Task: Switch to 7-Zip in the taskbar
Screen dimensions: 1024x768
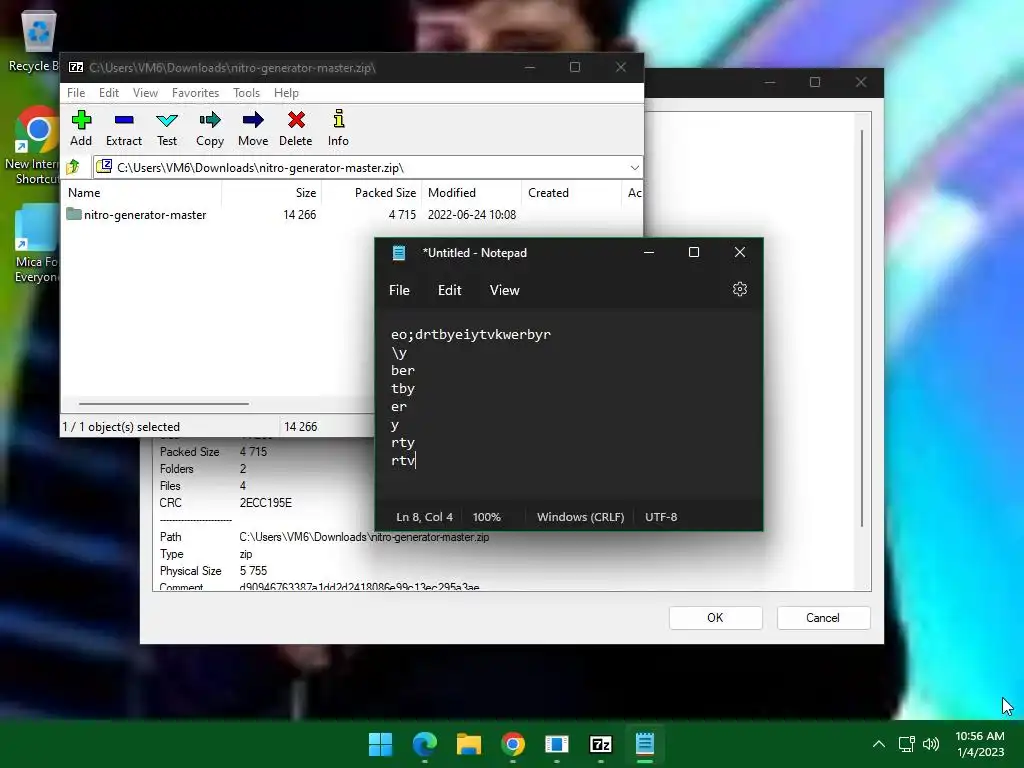Action: tap(600, 744)
